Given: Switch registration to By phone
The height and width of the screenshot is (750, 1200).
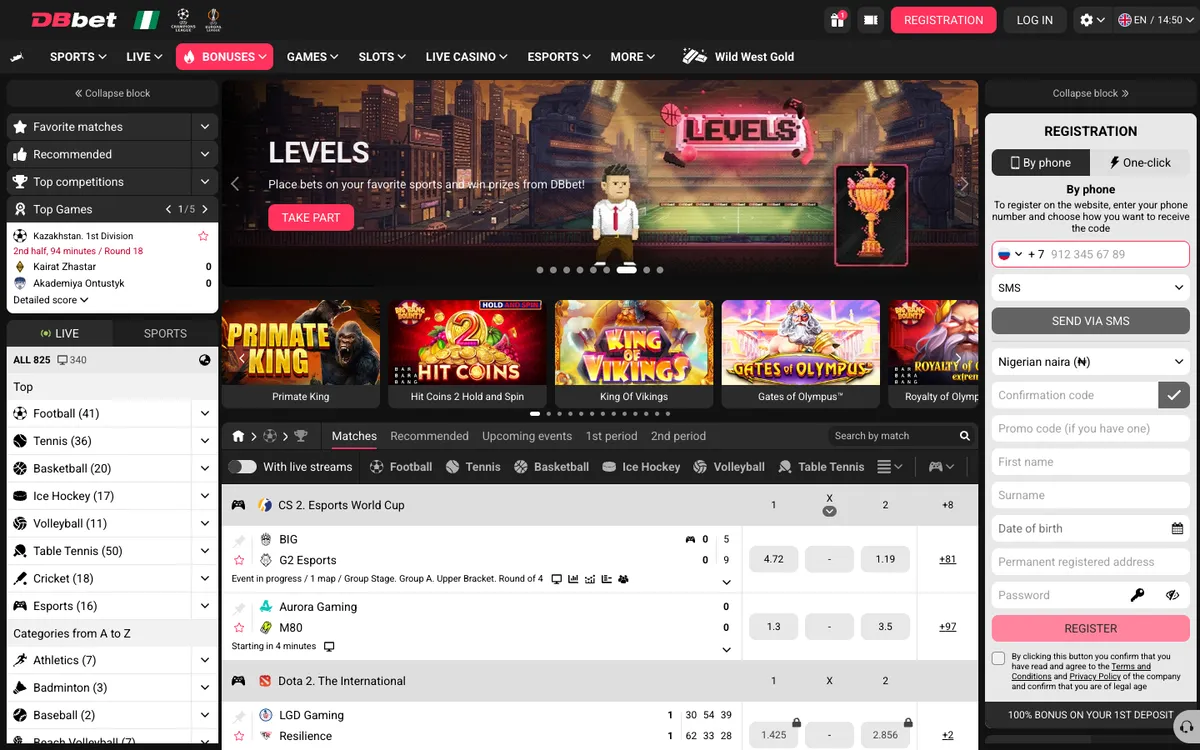Looking at the screenshot, I should (x=1040, y=163).
